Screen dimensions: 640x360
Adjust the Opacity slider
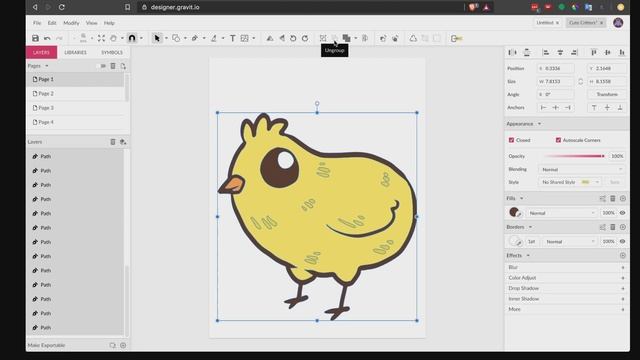coord(575,156)
